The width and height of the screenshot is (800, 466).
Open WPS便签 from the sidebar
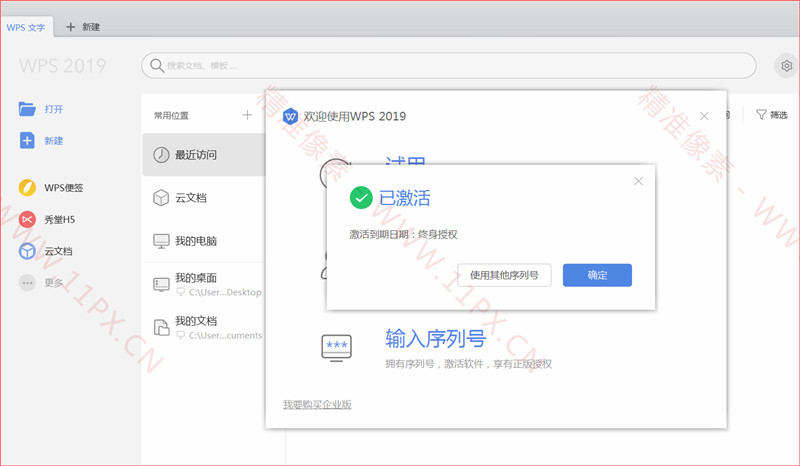[x=51, y=188]
